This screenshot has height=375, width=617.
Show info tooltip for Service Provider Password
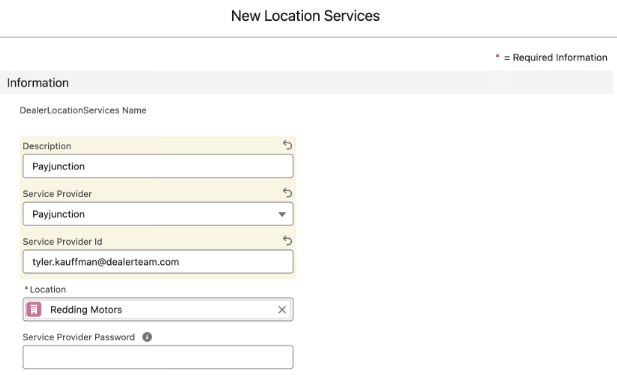(147, 337)
